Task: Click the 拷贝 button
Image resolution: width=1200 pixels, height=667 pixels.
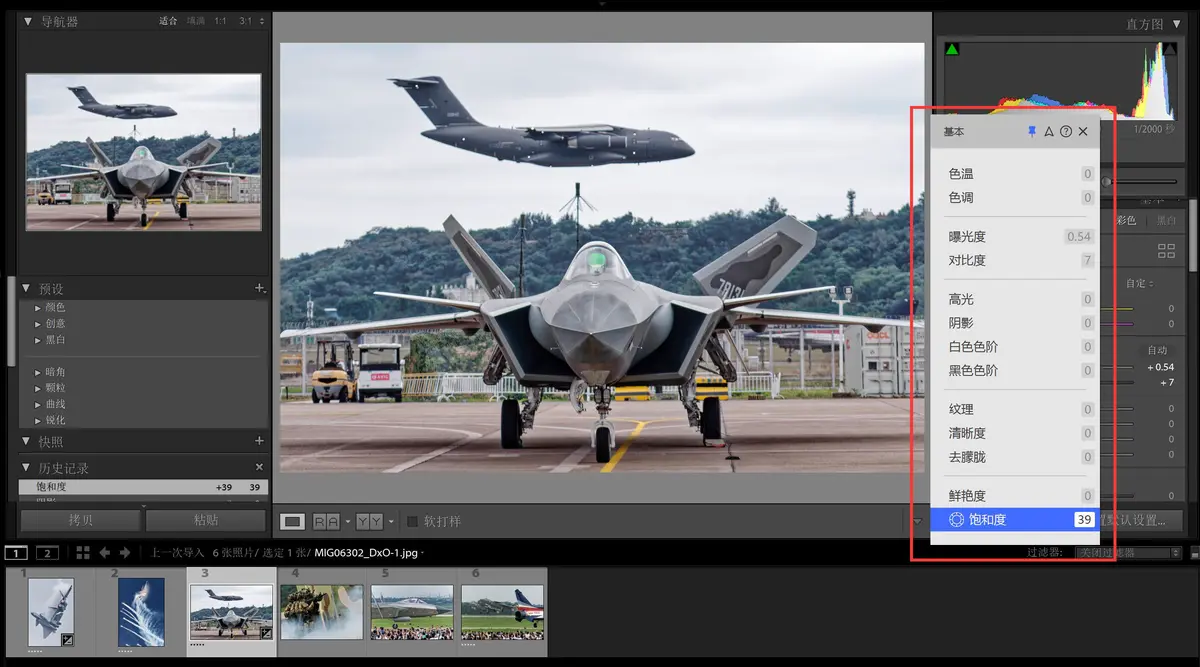Action: (x=80, y=520)
